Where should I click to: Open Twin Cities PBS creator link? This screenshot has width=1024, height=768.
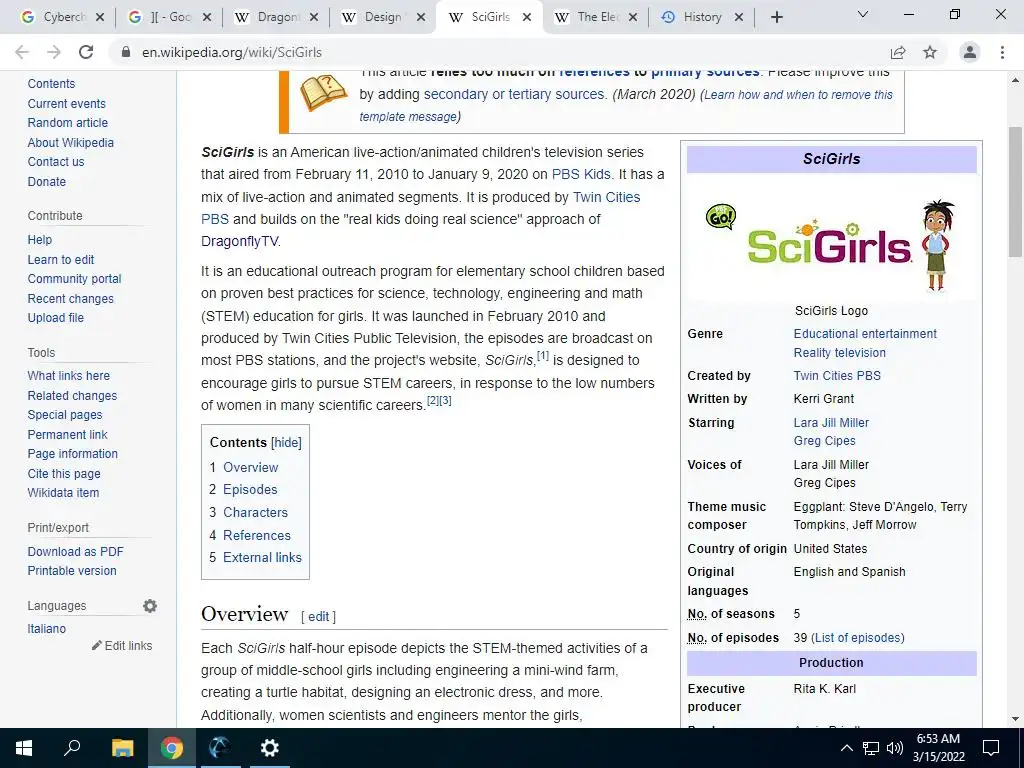coord(837,376)
